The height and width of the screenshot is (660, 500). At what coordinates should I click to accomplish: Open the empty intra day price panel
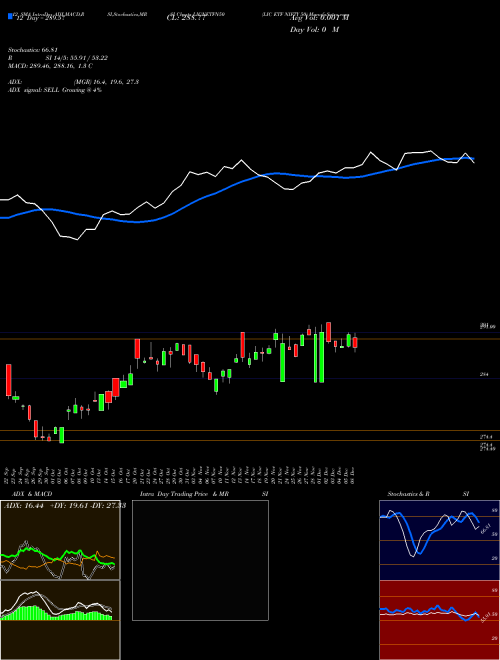tap(200, 560)
